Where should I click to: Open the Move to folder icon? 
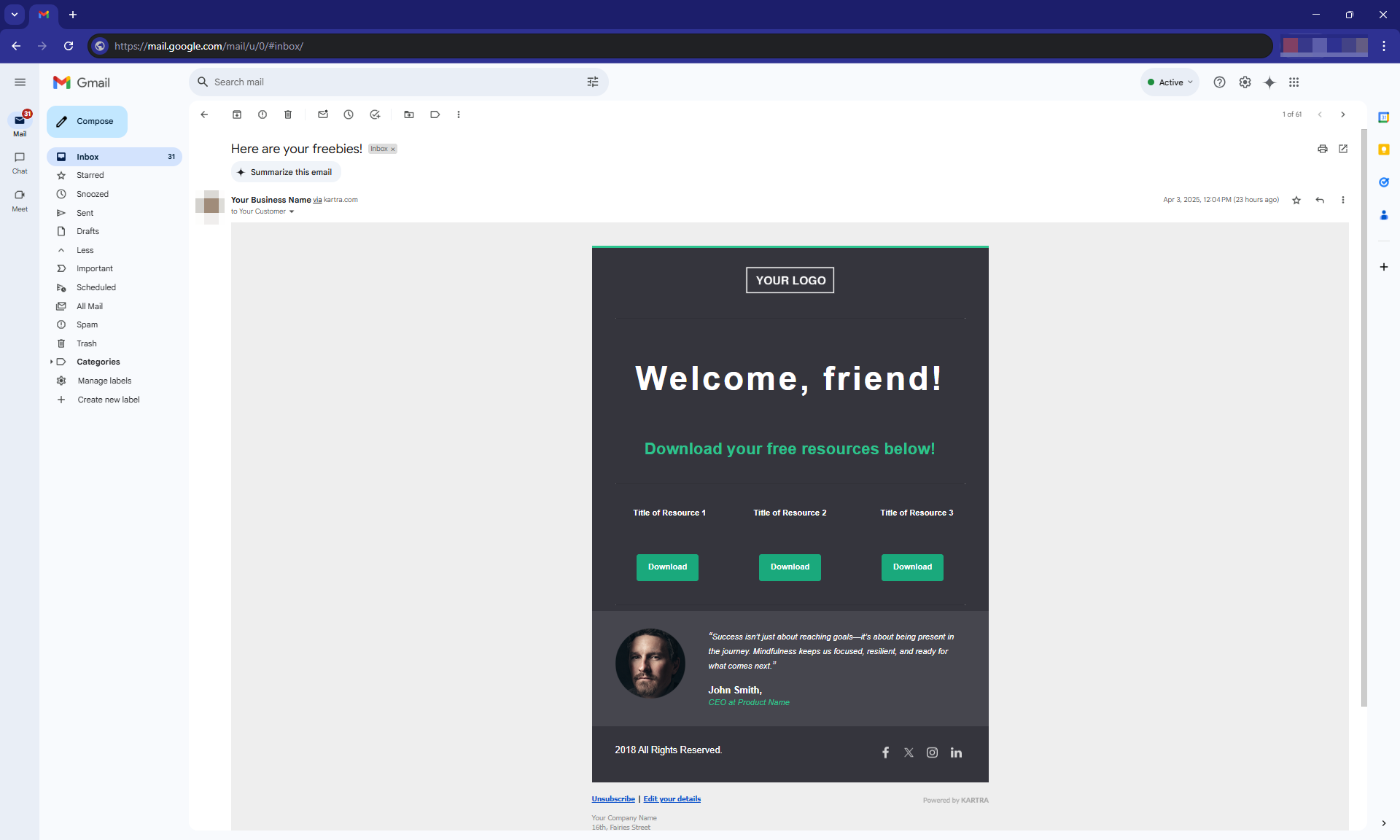click(409, 114)
